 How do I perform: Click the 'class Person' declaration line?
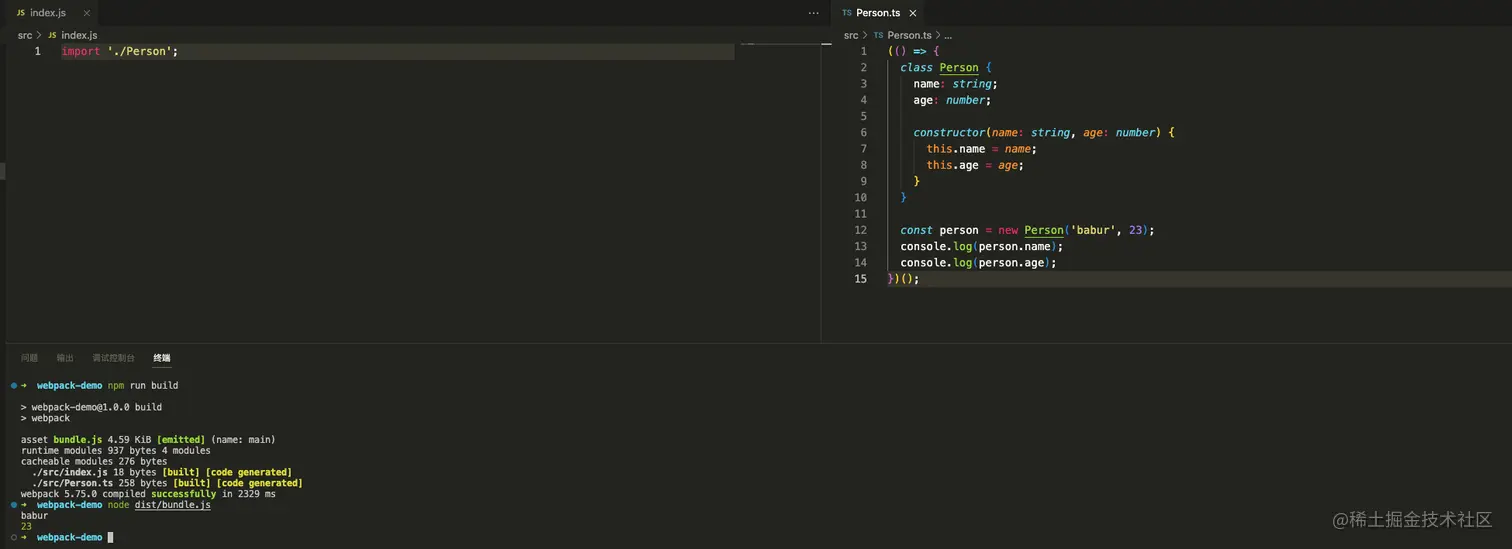click(x=946, y=68)
